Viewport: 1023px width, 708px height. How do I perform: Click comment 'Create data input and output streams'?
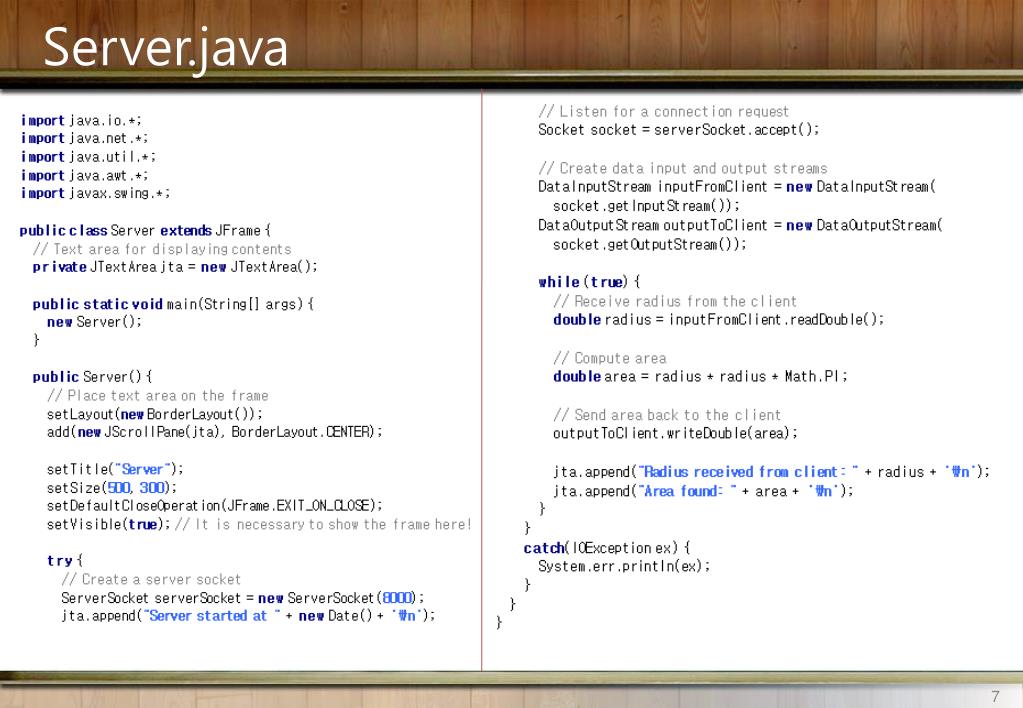[x=682, y=168]
